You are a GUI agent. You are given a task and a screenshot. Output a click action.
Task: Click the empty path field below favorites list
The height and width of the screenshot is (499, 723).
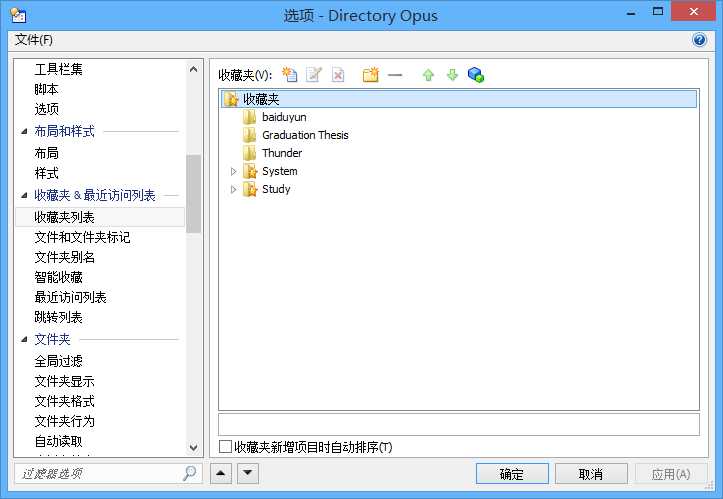[x=459, y=424]
